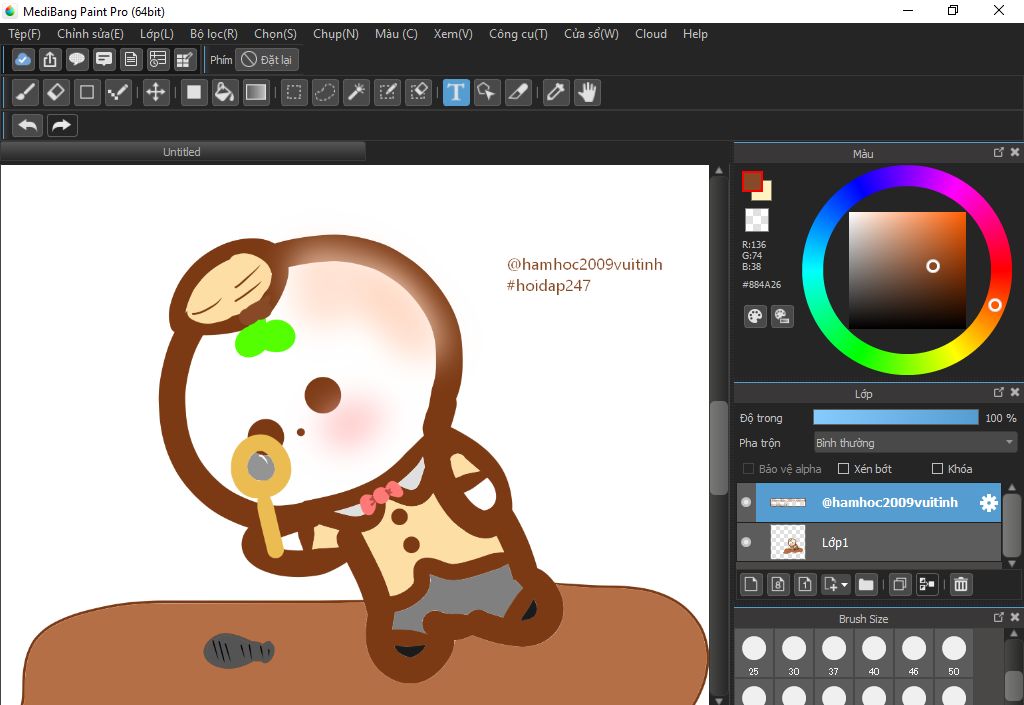Select the Select Eraser tool
This screenshot has width=1024, height=705.
click(418, 92)
